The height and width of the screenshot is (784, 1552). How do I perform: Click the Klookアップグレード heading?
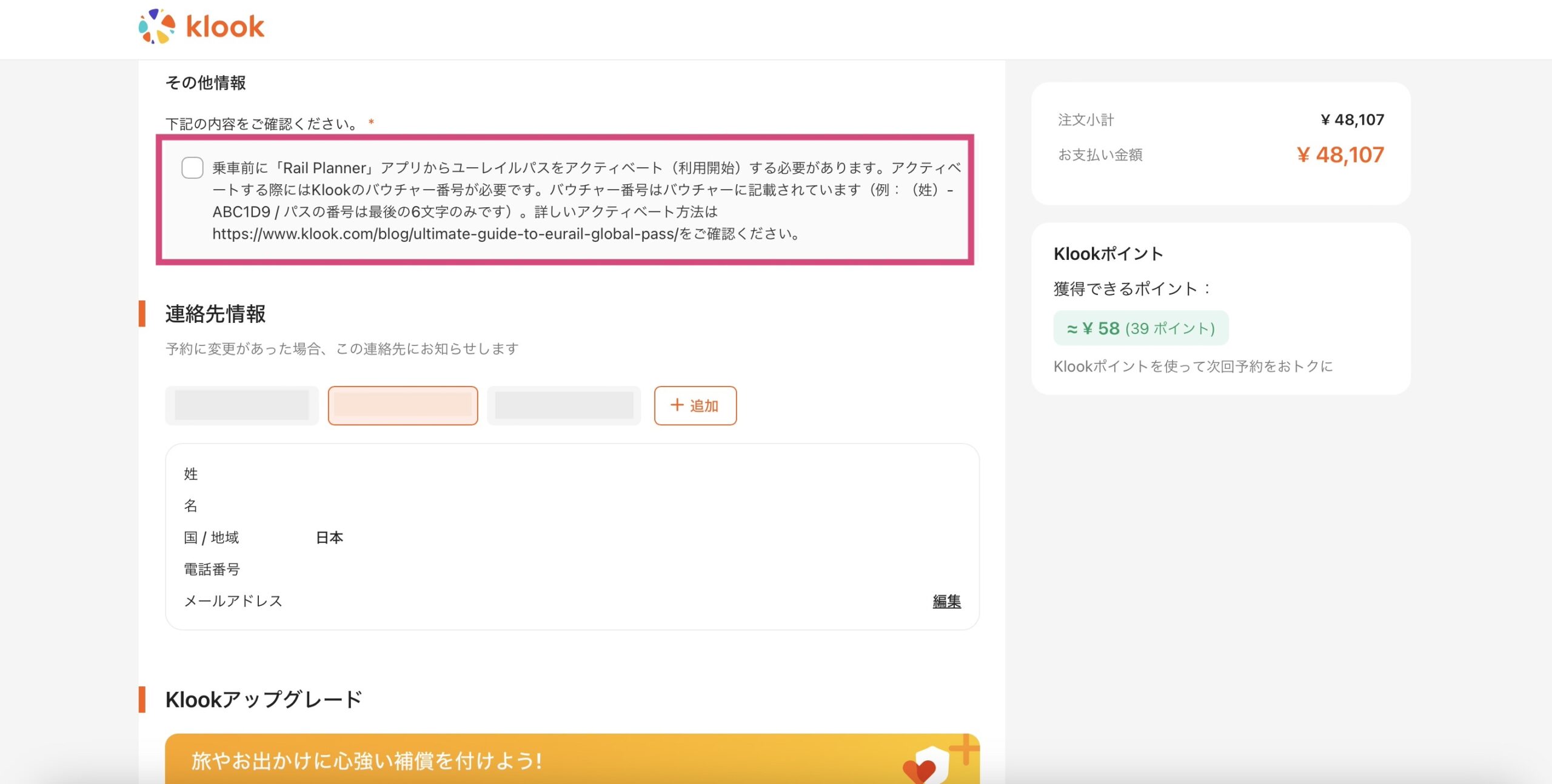click(264, 700)
